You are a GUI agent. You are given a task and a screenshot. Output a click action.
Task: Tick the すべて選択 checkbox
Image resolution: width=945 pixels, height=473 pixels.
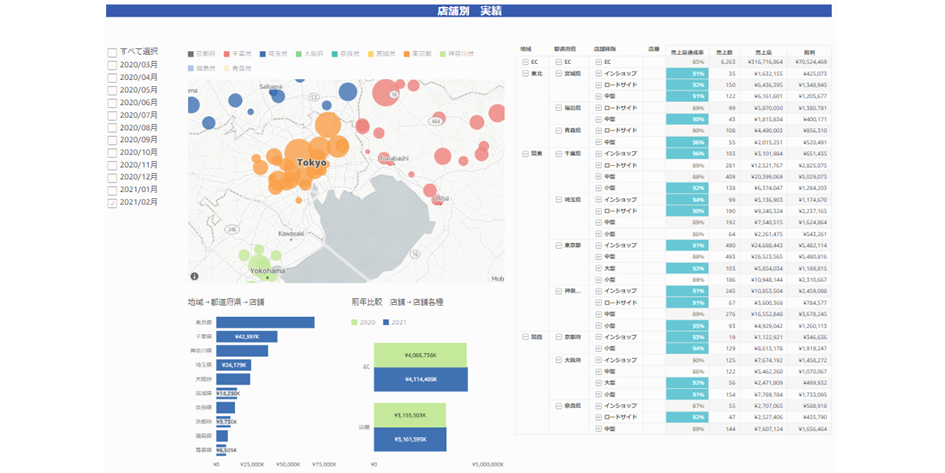[x=112, y=52]
